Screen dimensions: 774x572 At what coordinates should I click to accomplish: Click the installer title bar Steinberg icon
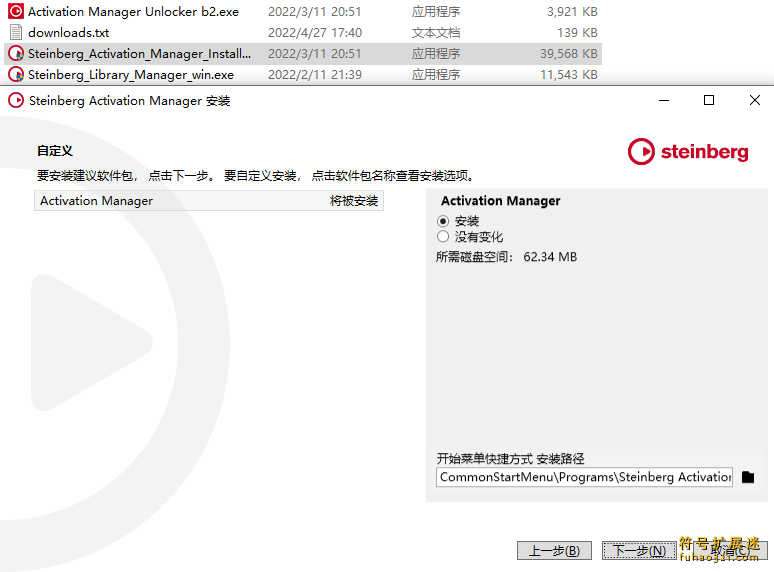(16, 100)
